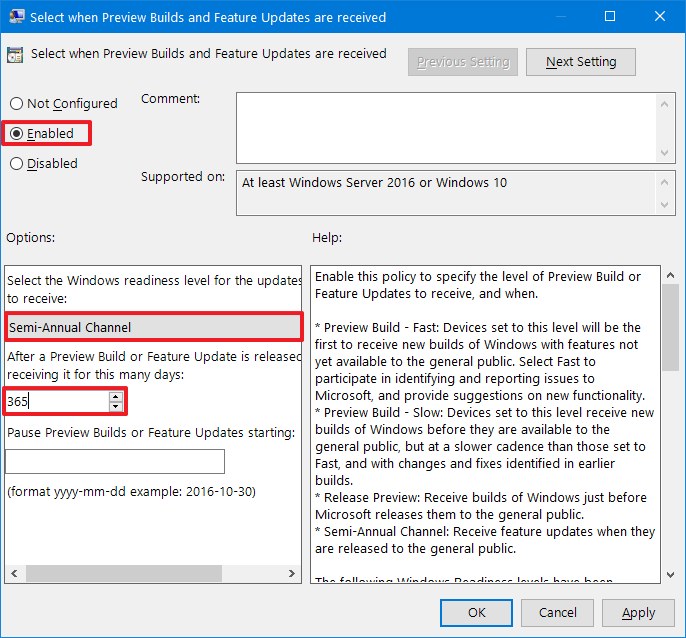This screenshot has height=638, width=686.
Task: Click 'At least Windows Server 2016 or Windows 10' text
Action: [374, 182]
